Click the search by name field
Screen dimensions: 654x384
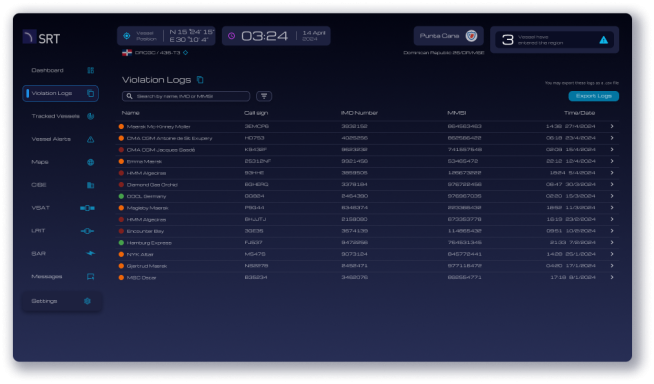[186, 96]
